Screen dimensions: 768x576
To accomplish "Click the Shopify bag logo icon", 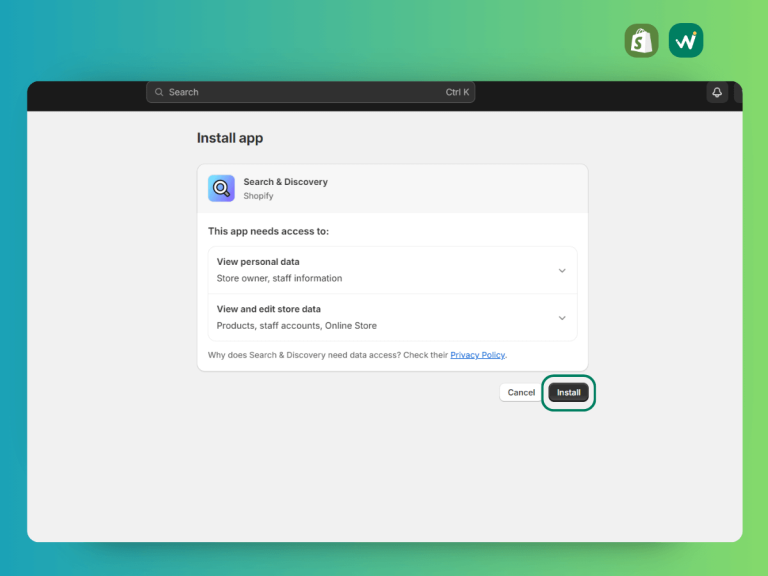I will [641, 41].
